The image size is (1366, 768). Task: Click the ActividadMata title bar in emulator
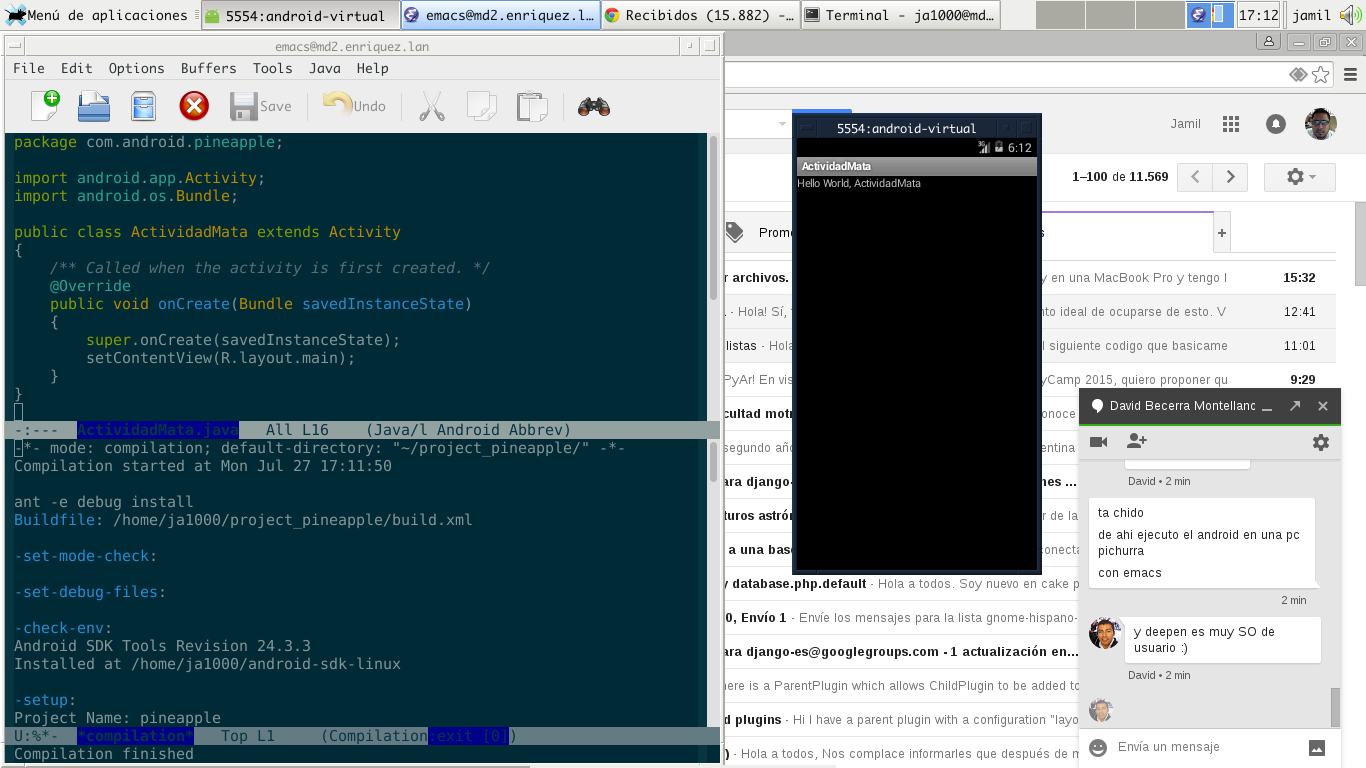click(916, 166)
